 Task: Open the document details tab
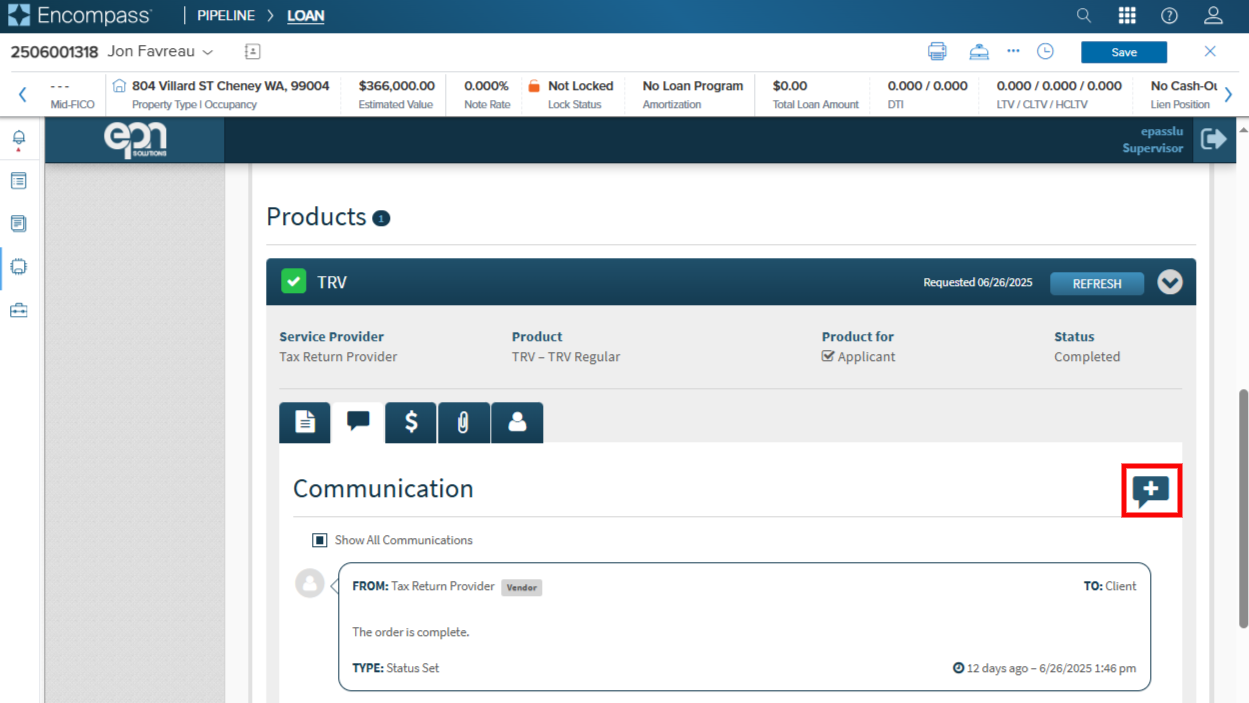305,422
